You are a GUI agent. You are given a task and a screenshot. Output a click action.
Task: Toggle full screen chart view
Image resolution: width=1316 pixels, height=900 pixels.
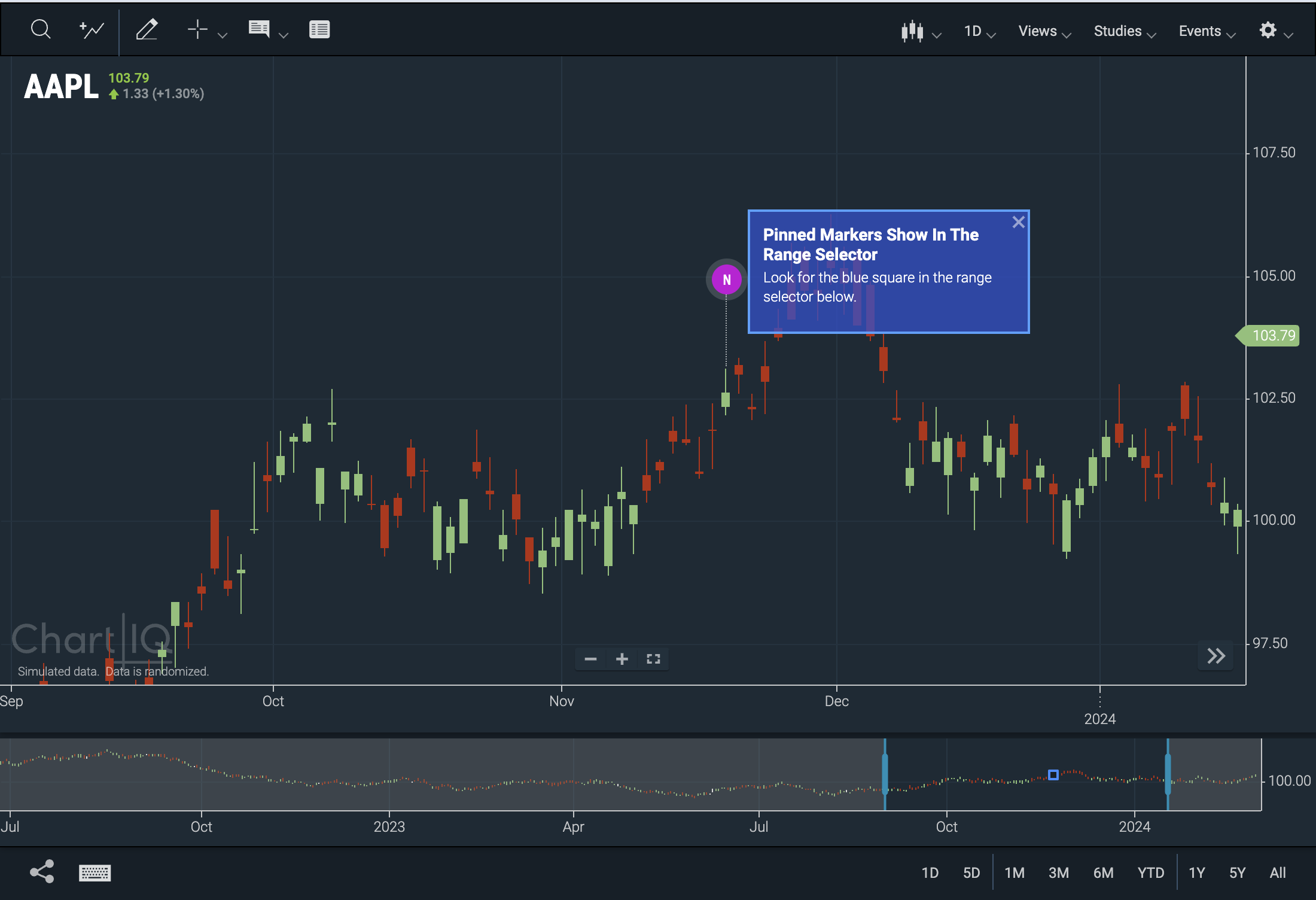[x=653, y=659]
